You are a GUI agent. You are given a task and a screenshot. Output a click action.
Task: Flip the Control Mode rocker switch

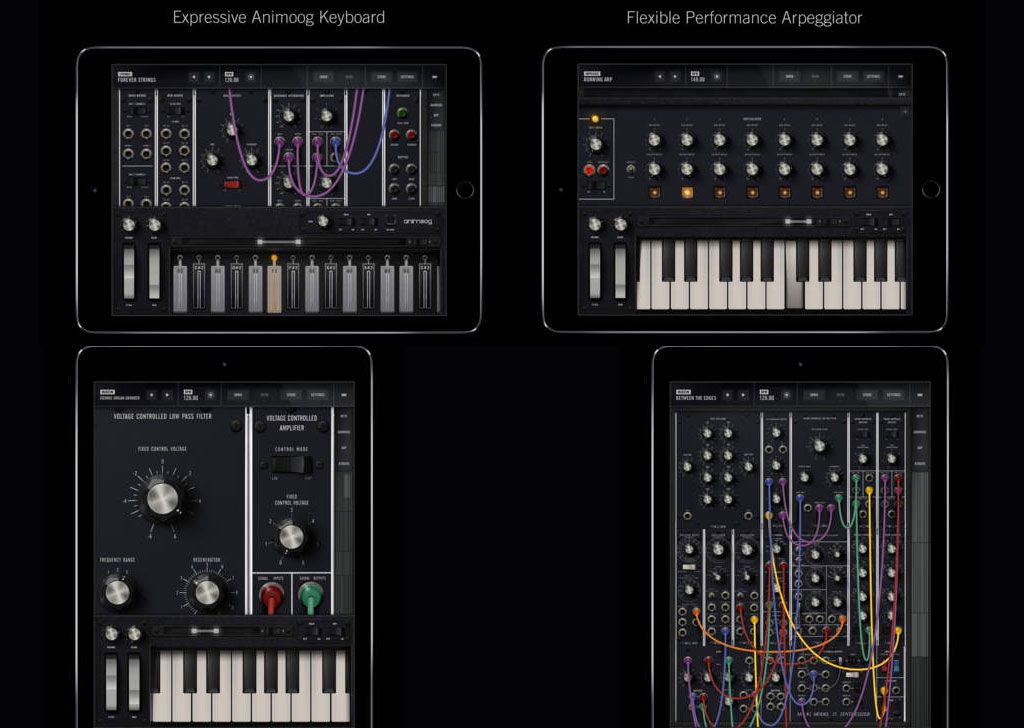click(291, 465)
